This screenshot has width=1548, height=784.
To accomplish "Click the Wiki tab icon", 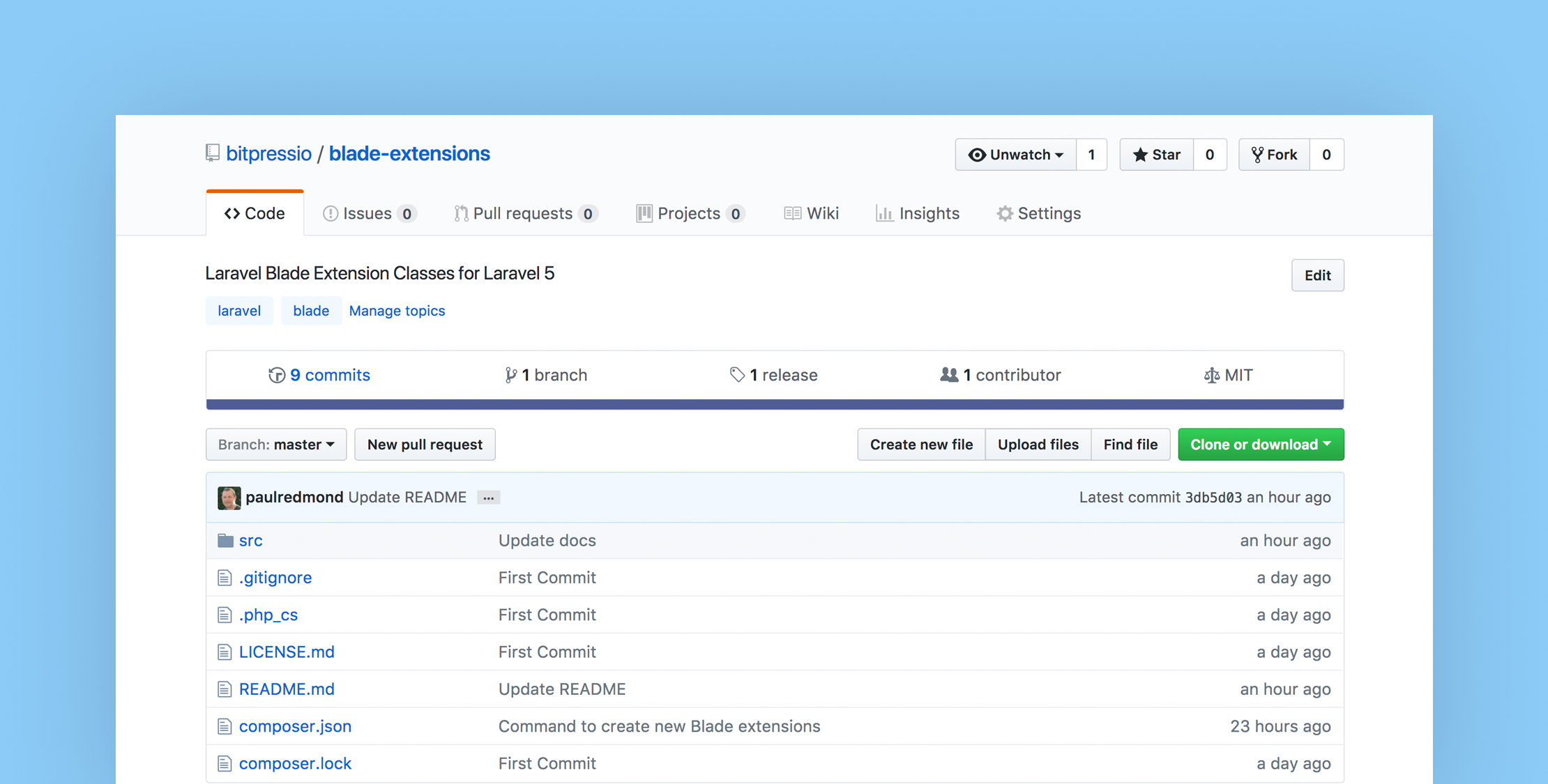I will tap(793, 213).
